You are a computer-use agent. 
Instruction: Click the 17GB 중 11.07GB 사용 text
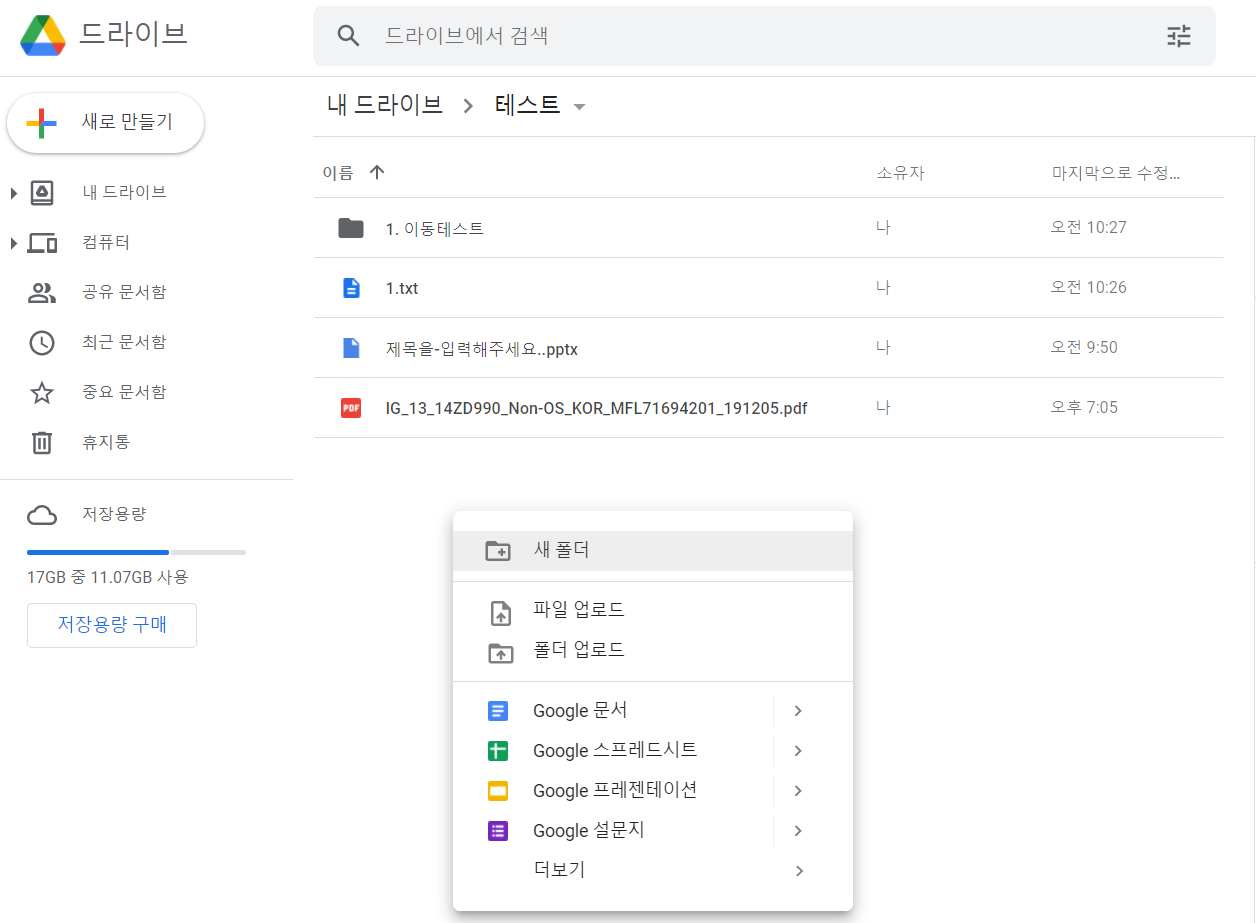point(108,577)
